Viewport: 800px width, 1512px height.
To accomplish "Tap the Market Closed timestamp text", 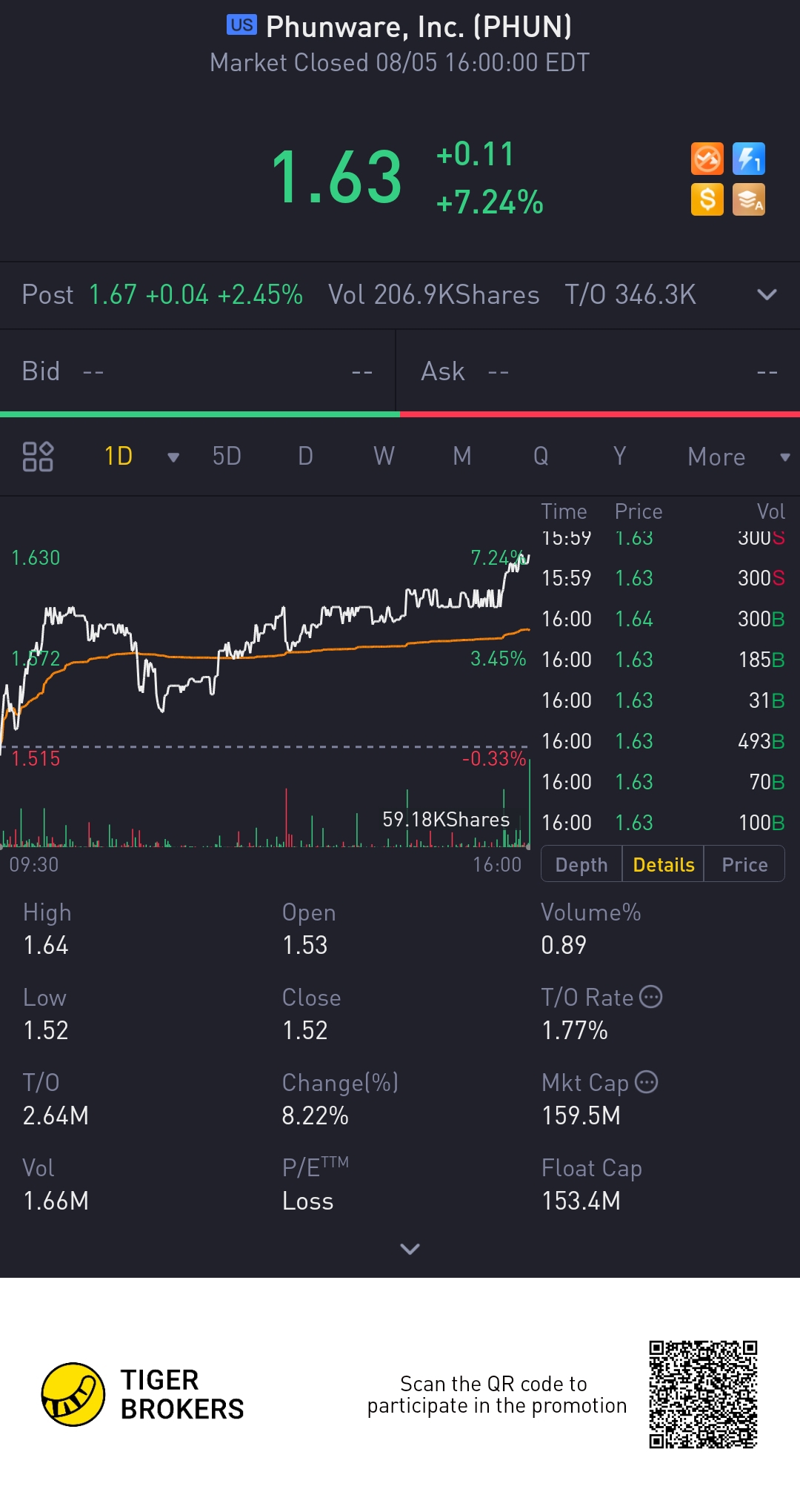I will 400,62.
